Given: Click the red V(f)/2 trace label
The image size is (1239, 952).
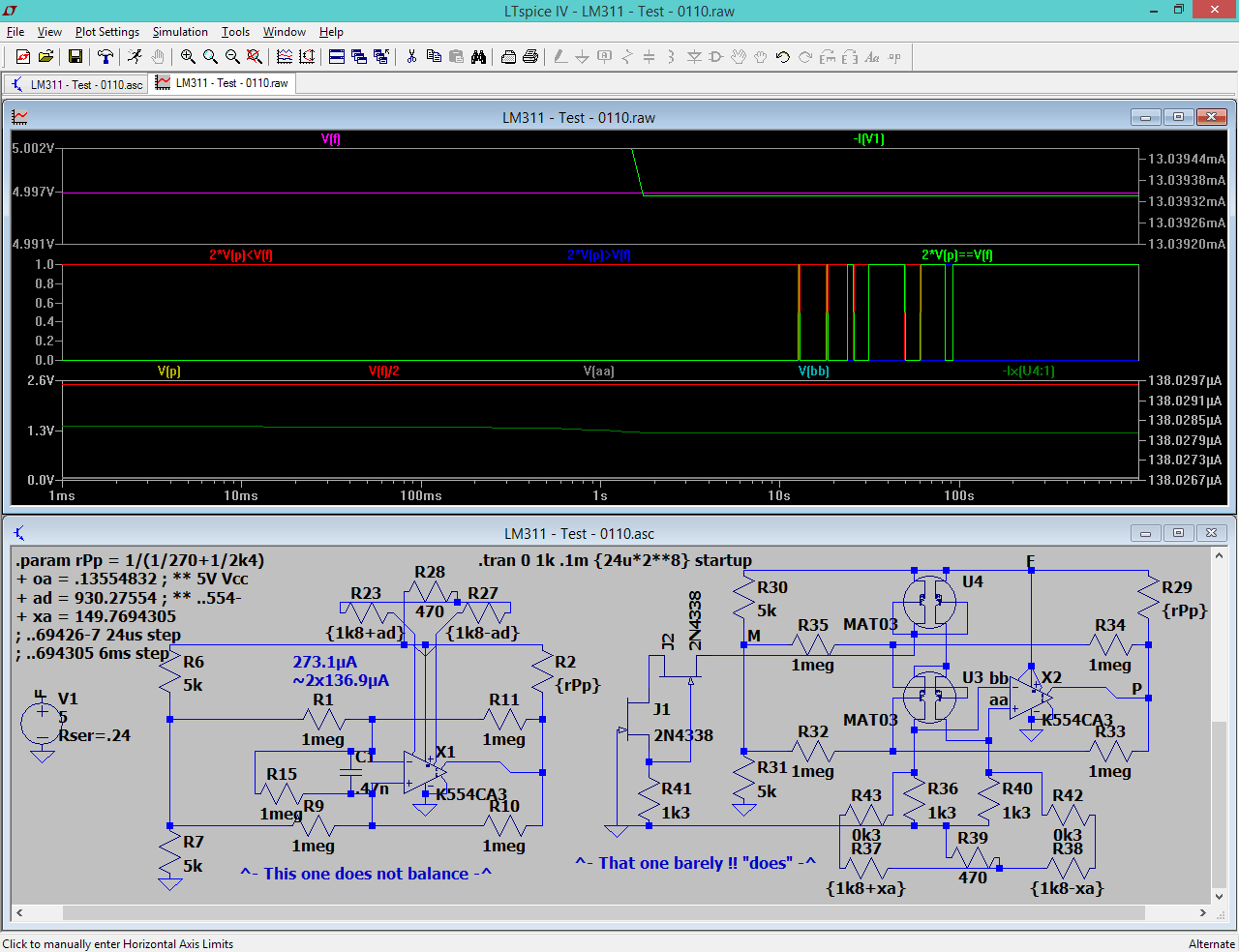Looking at the screenshot, I should (384, 372).
